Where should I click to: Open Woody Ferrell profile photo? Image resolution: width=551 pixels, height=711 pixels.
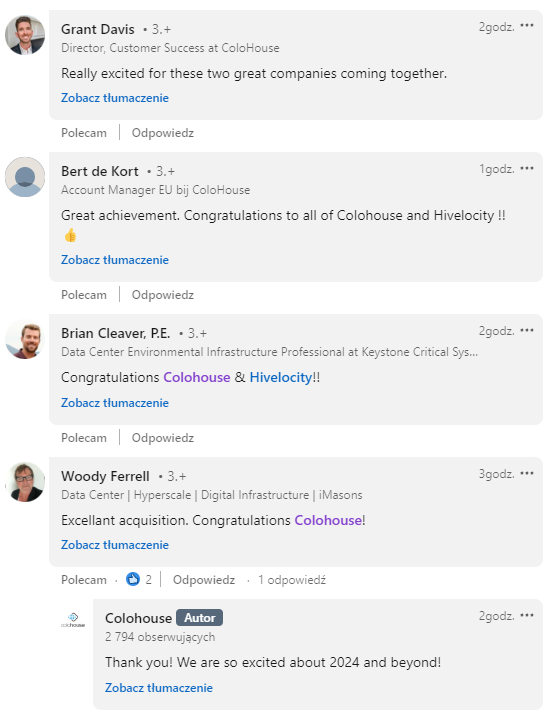click(25, 482)
